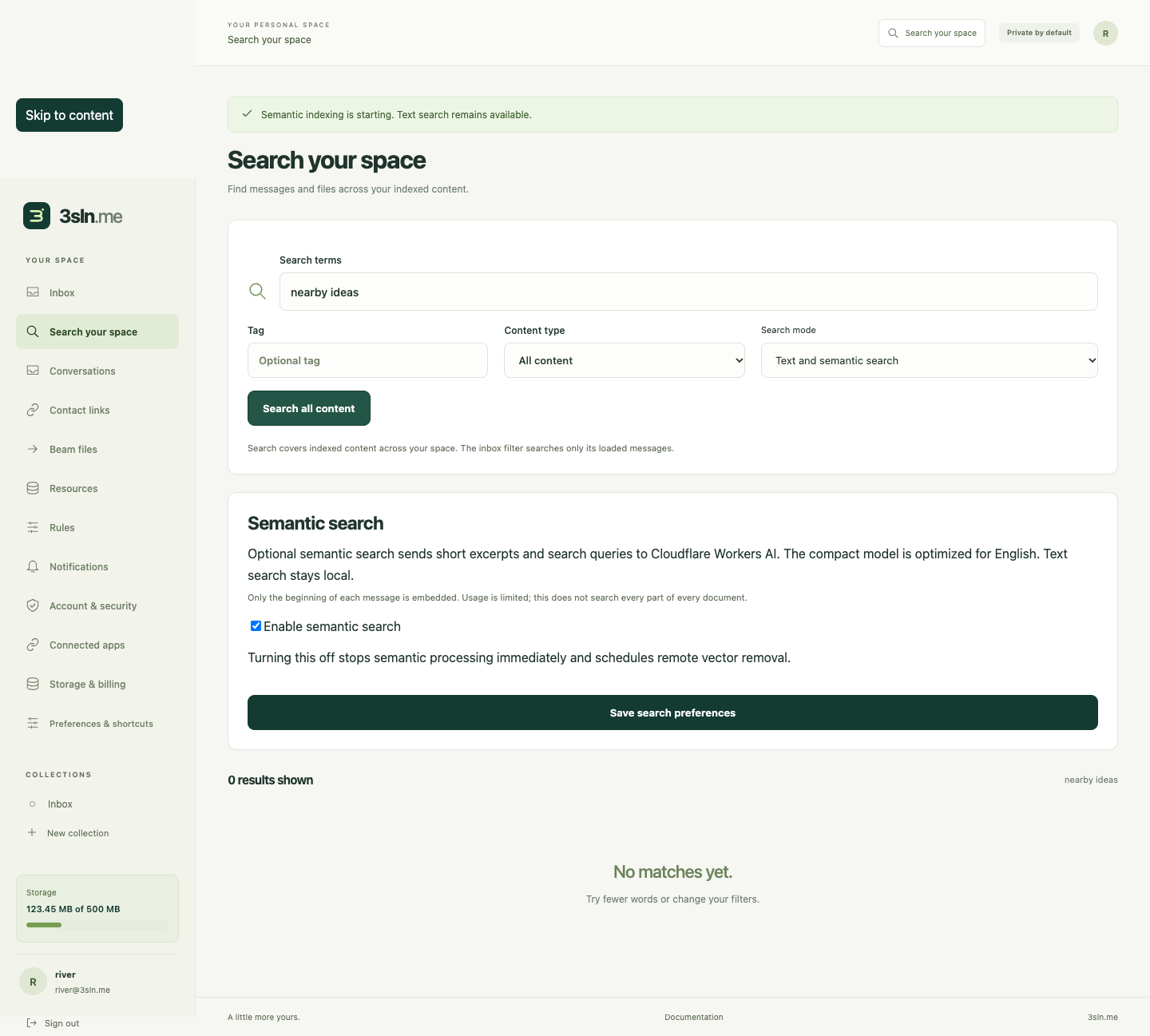The image size is (1150, 1036).
Task: Click the Resources database icon
Action: pos(33,488)
